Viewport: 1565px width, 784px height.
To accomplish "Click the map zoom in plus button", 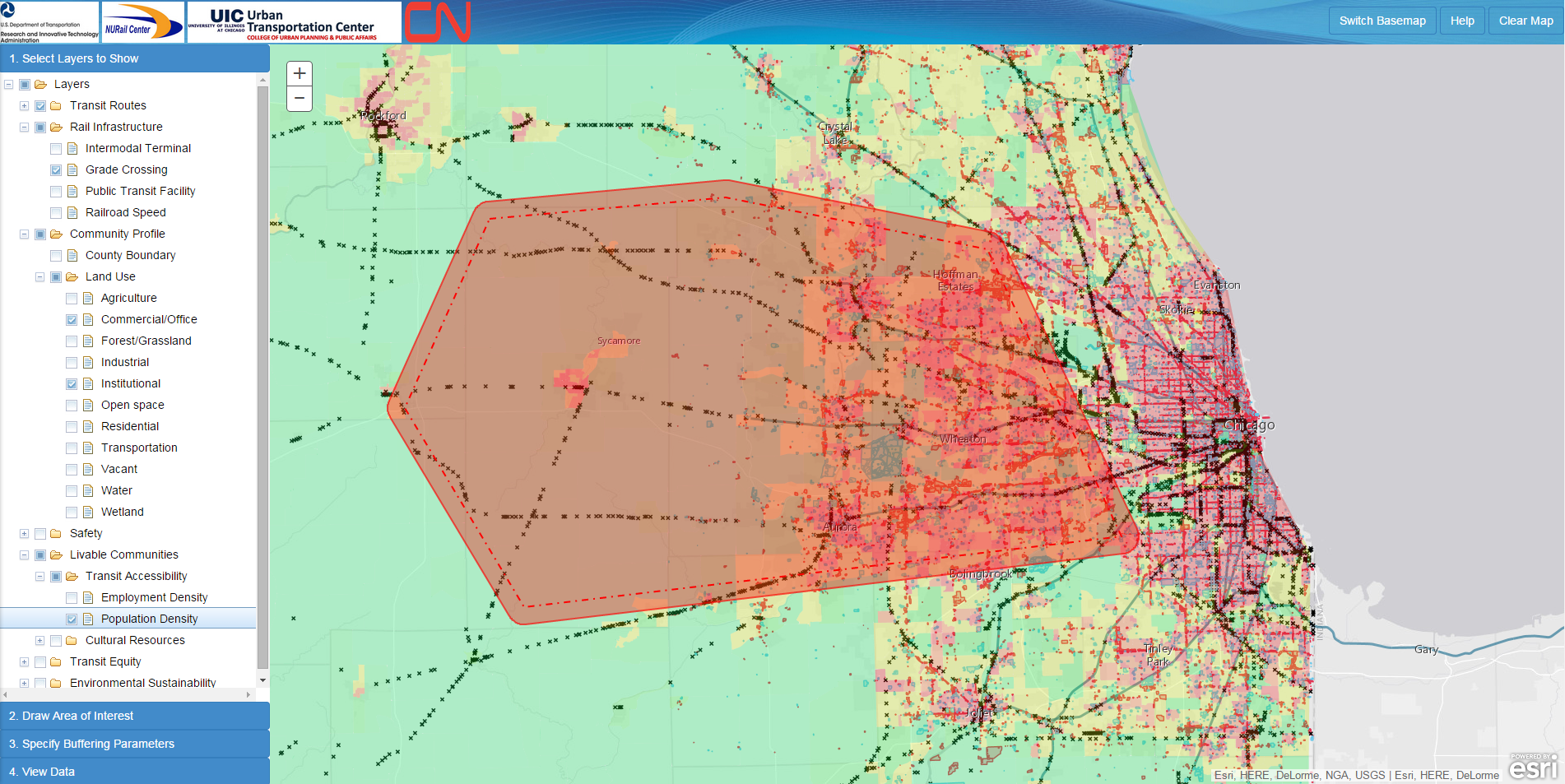I will [x=300, y=73].
